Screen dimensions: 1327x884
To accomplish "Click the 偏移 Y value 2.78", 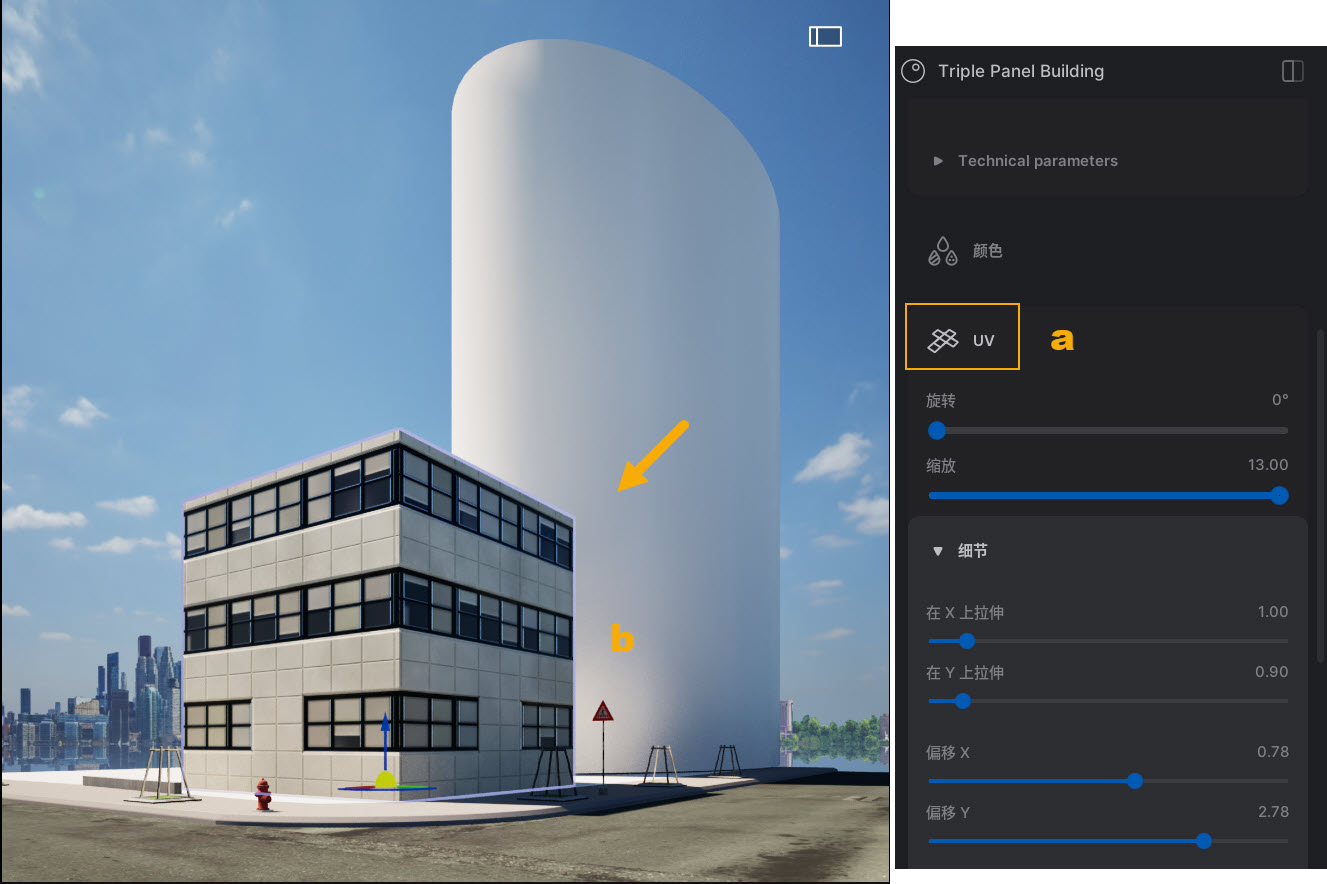I will (1273, 812).
